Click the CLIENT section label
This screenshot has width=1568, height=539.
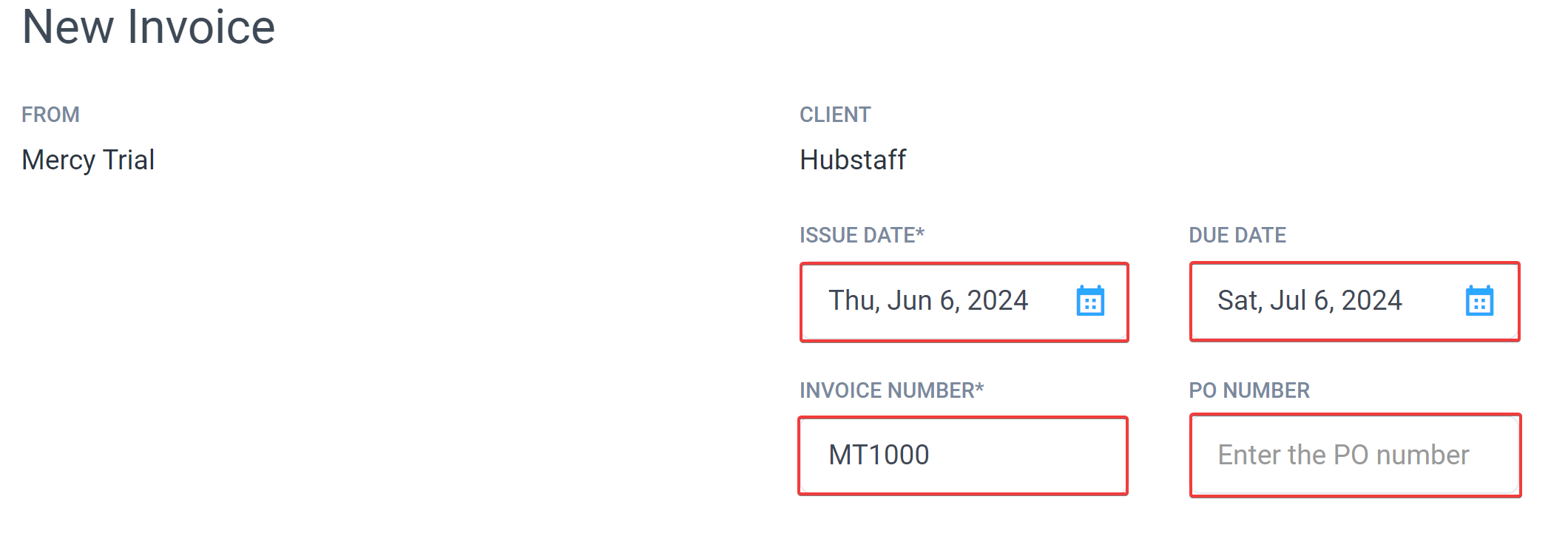[x=835, y=115]
